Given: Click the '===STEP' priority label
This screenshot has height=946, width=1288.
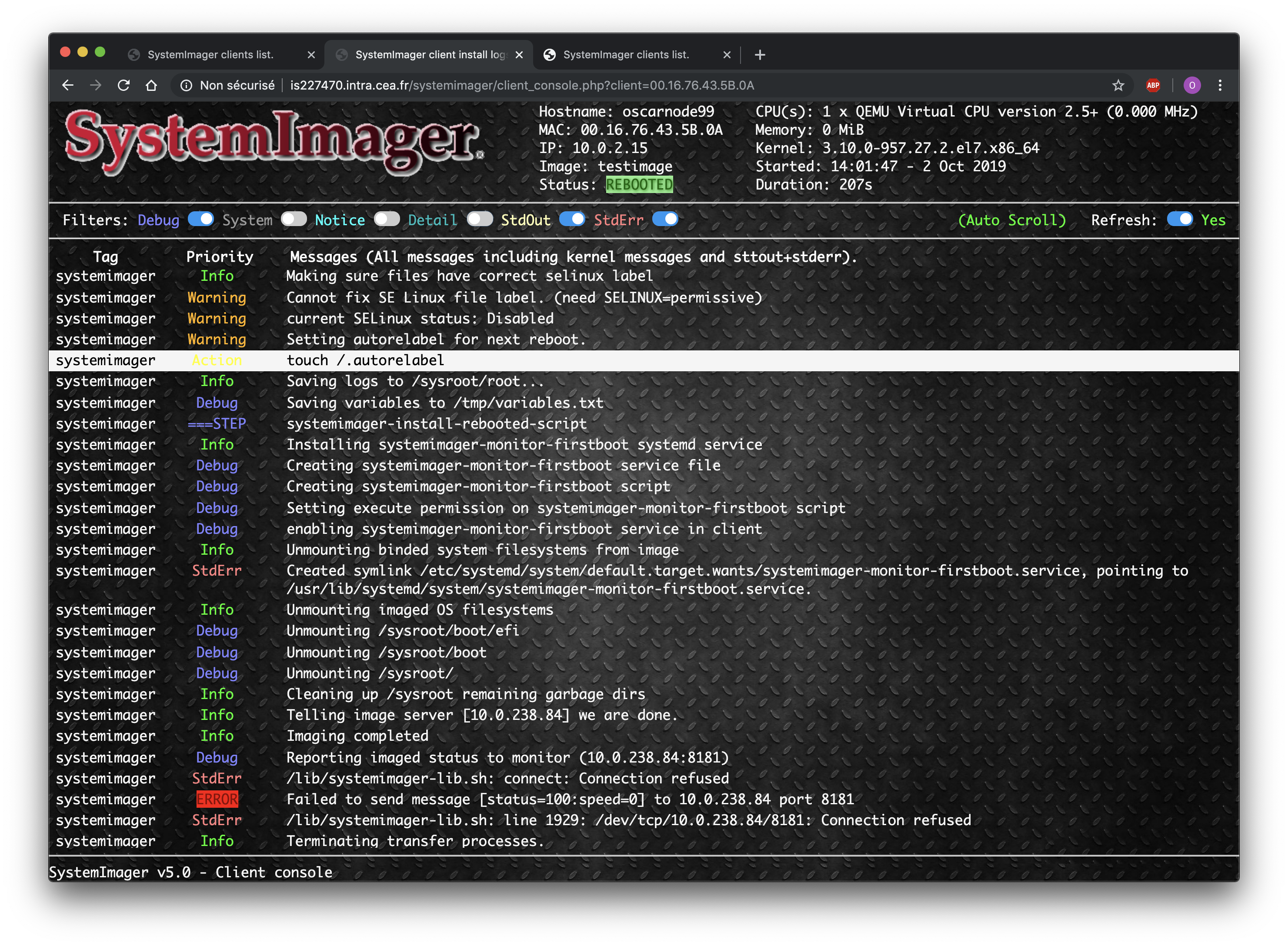Looking at the screenshot, I should [x=217, y=424].
